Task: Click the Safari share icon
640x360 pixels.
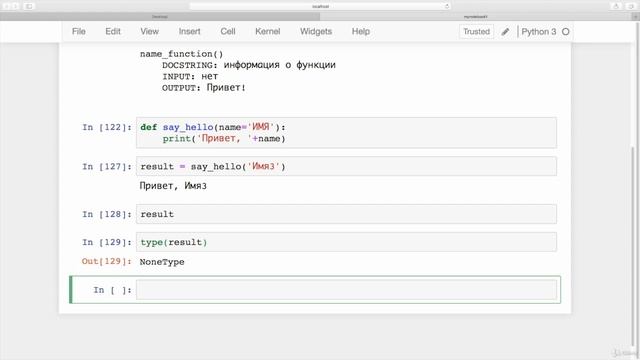Action: click(616, 6)
